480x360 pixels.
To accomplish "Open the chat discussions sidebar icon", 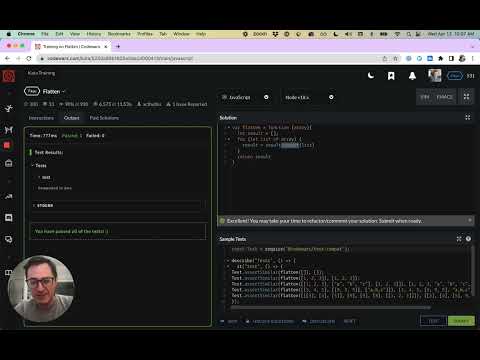I will [9, 218].
